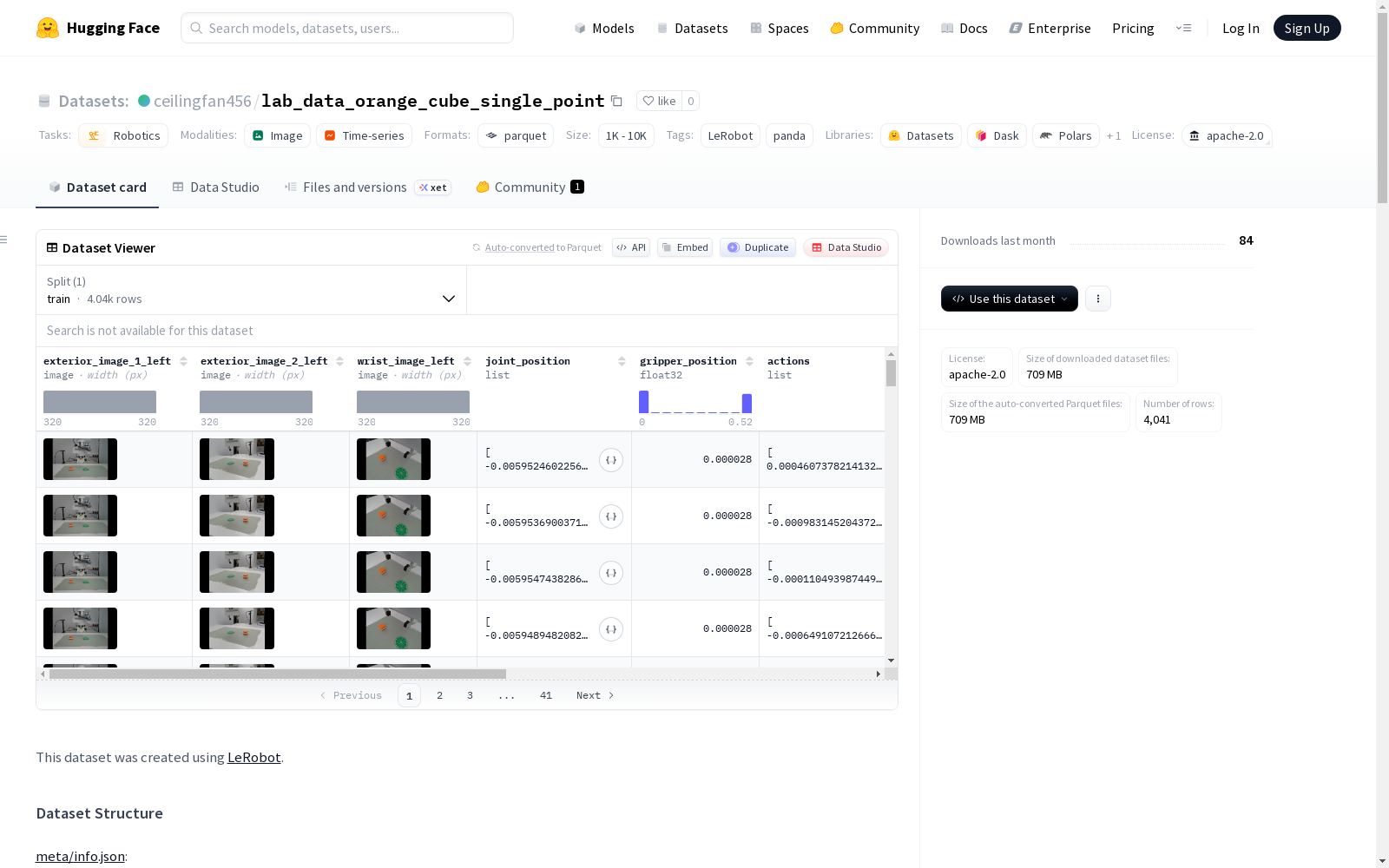Go to page 2 of the table
This screenshot has height=868, width=1389.
[x=440, y=695]
